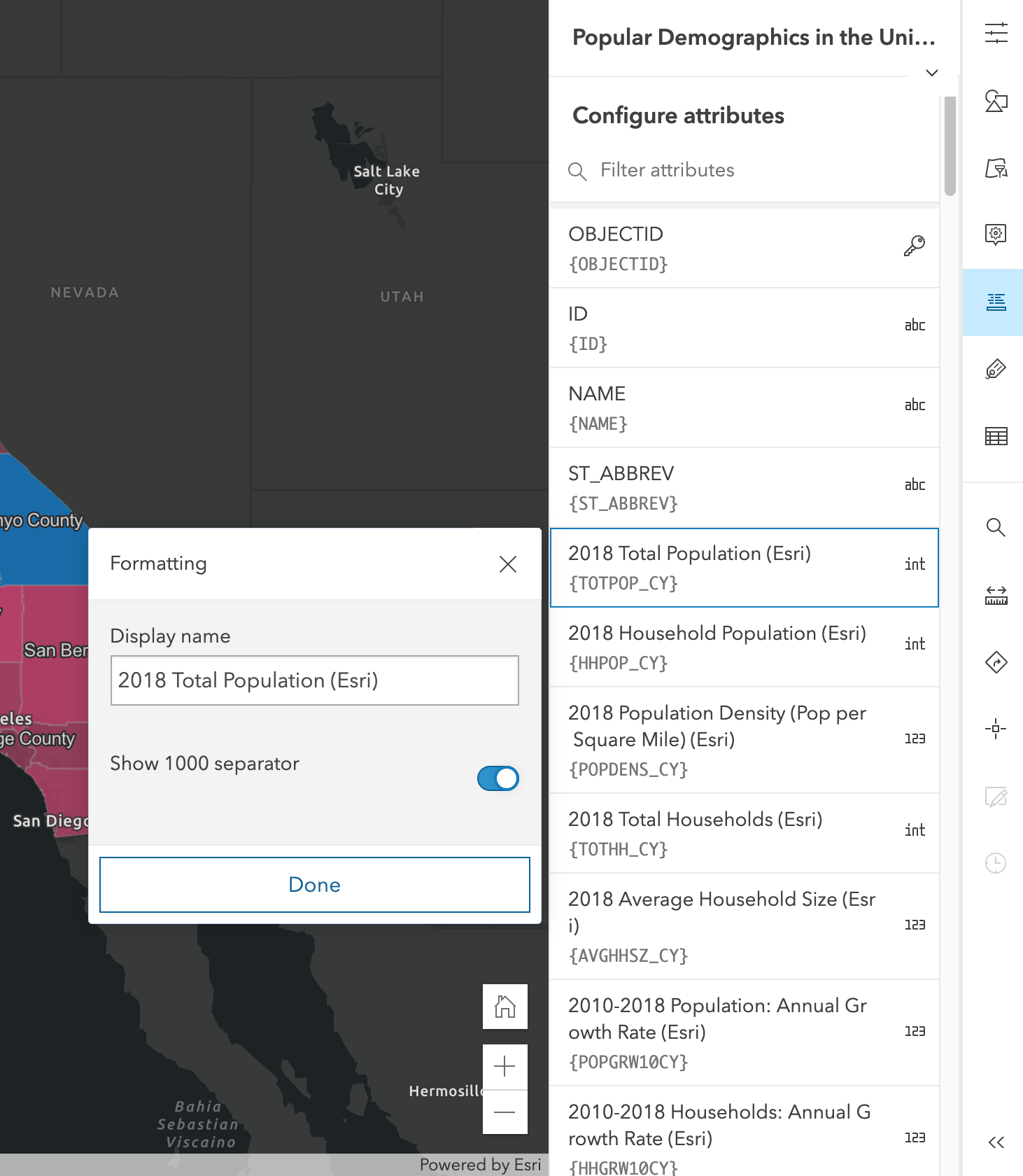Open the measurement ruler tool

pyautogui.click(x=996, y=595)
